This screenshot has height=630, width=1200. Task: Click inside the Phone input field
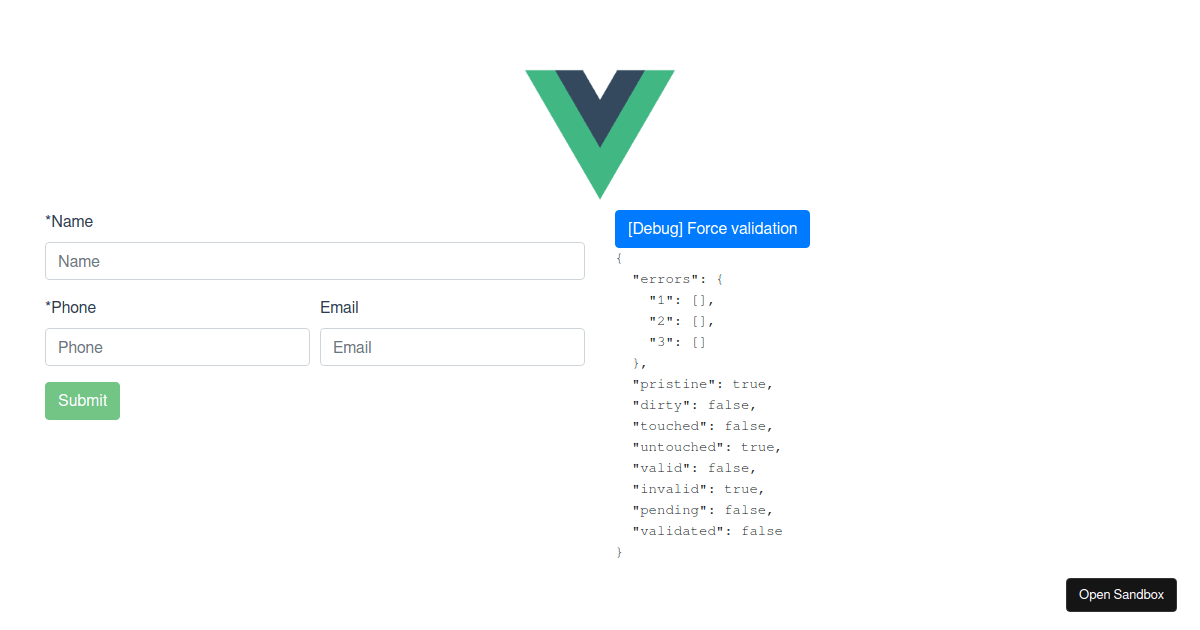tap(177, 347)
